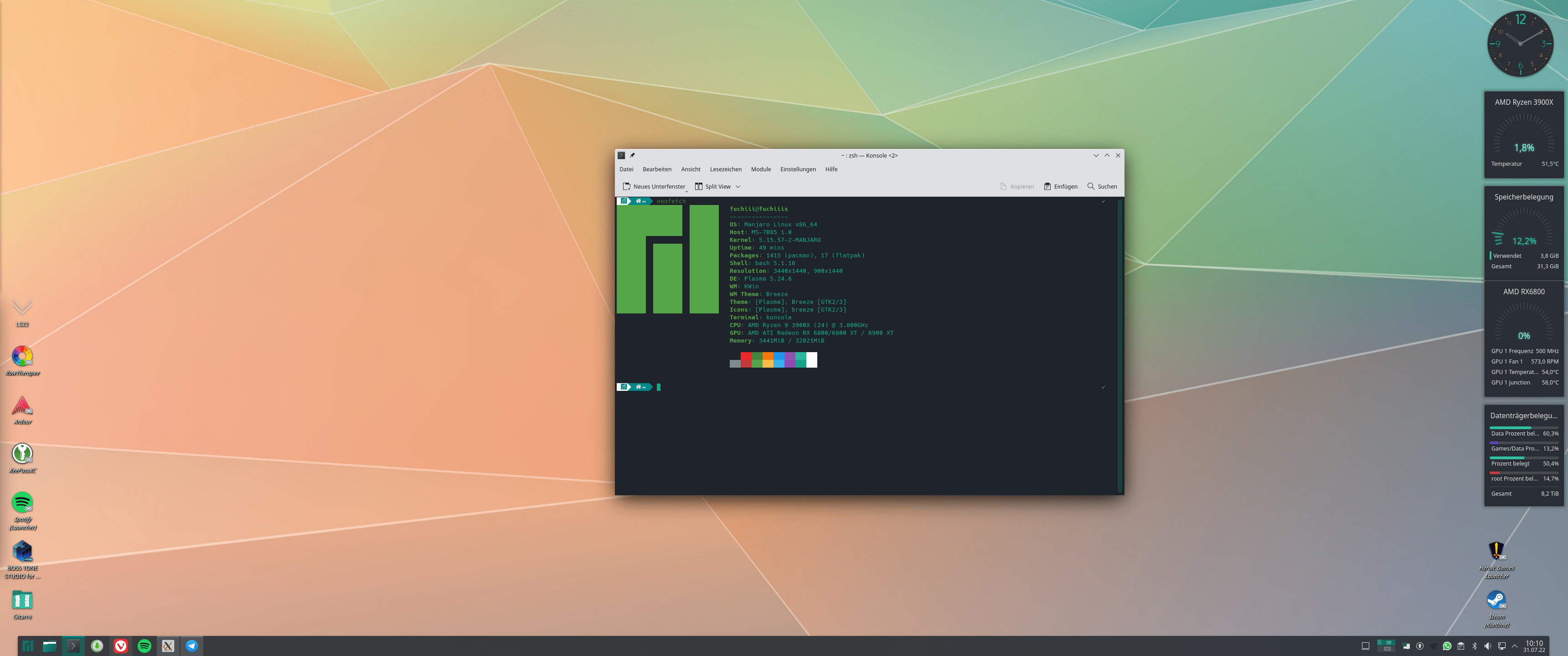Open the volume control tray icon
Viewport: 1568px width, 656px height.
point(1488,646)
